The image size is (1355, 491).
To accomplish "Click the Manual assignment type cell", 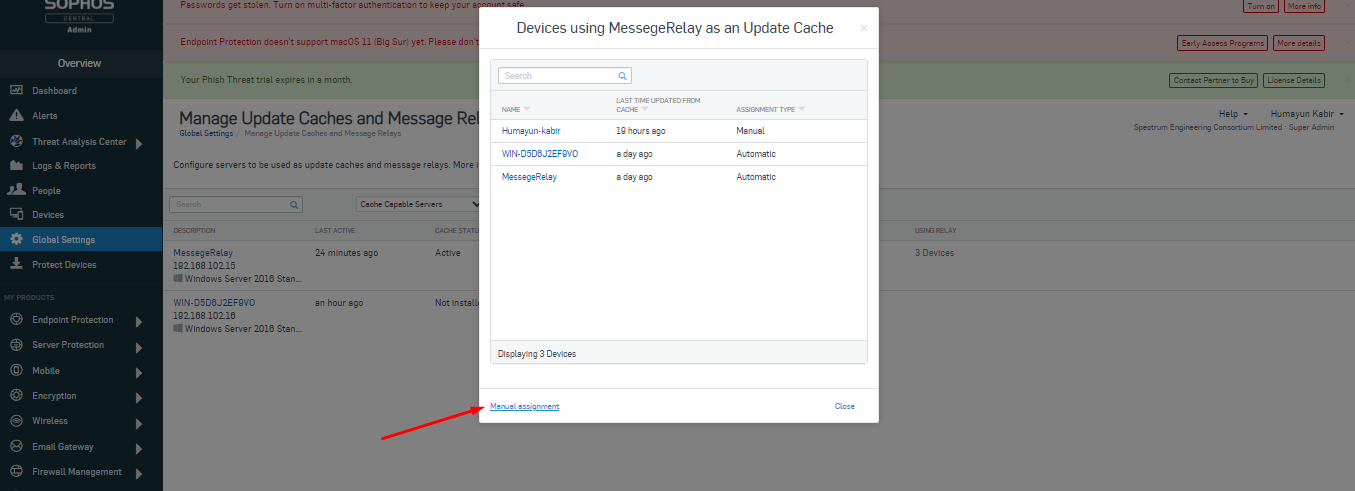I will coord(750,131).
